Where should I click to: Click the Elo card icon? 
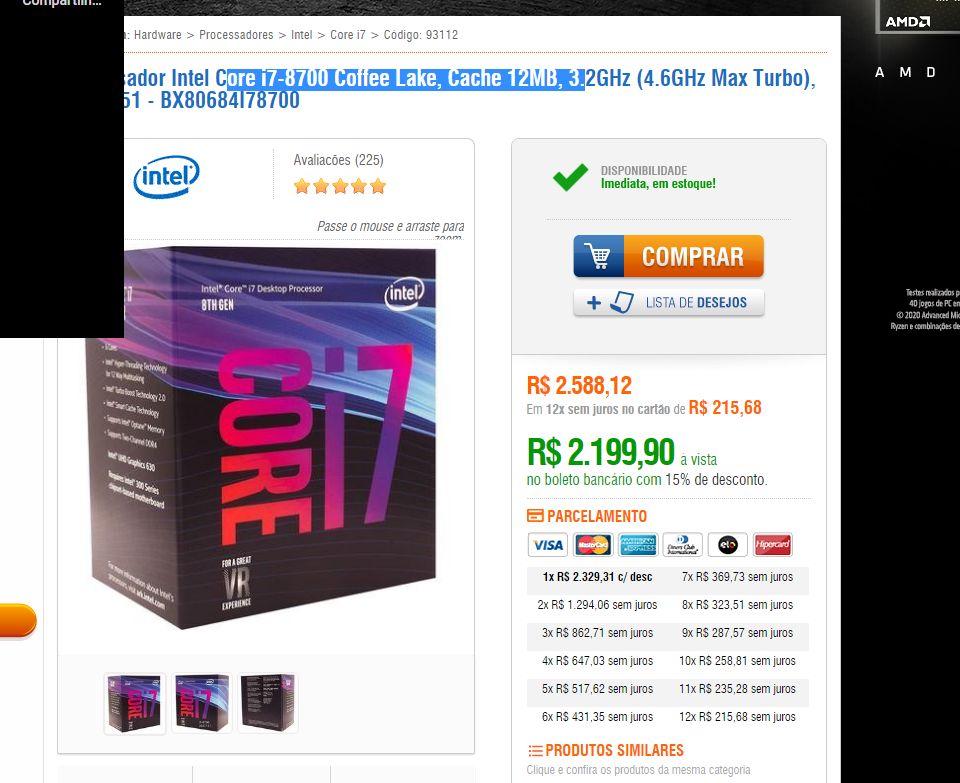(727, 544)
